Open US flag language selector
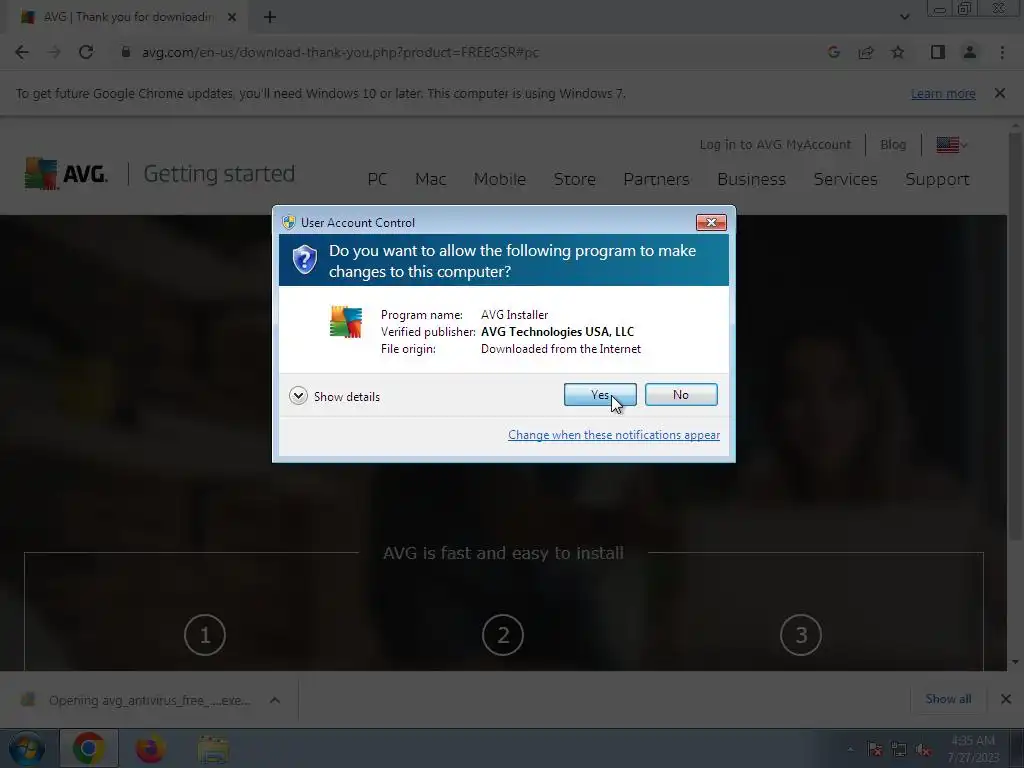The width and height of the screenshot is (1024, 768). tap(952, 144)
